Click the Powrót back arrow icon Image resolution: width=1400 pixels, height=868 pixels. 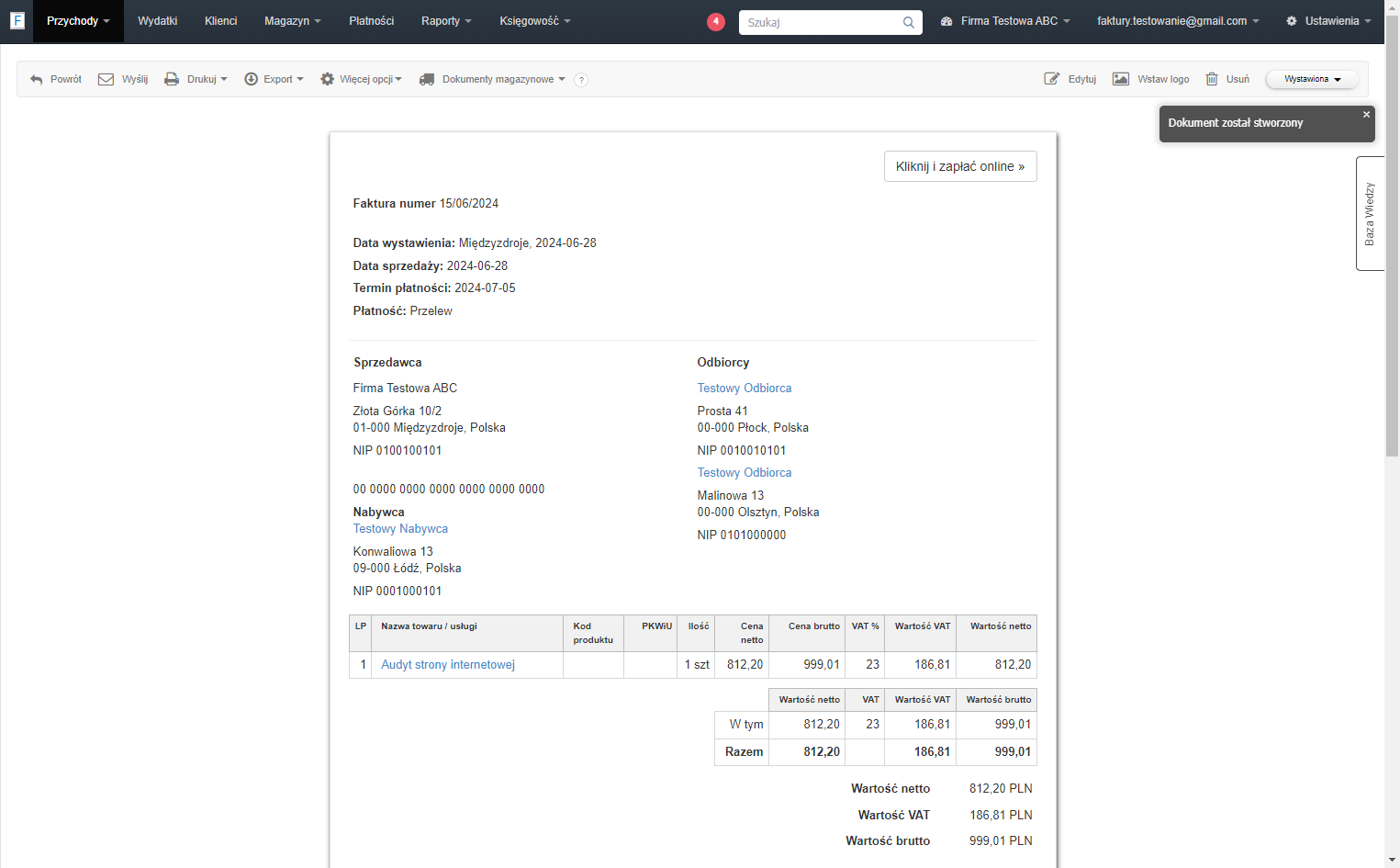36,80
